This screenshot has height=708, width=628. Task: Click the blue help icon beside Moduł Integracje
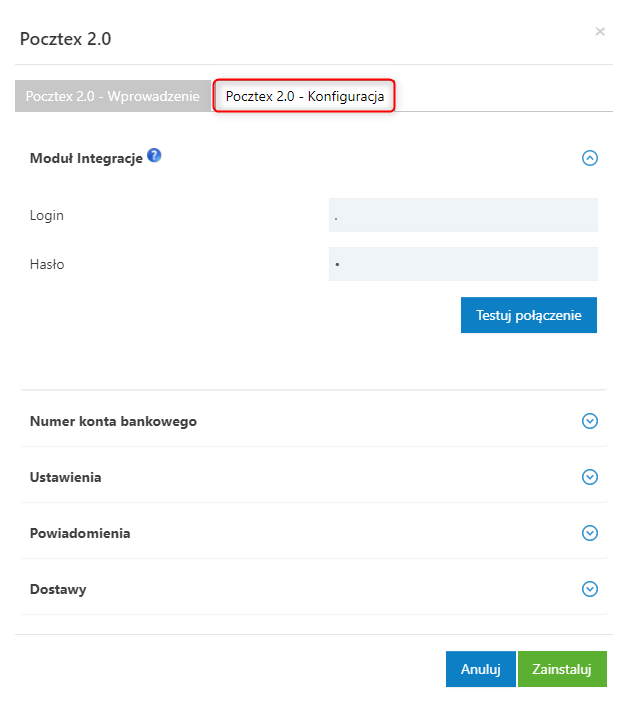point(154,155)
